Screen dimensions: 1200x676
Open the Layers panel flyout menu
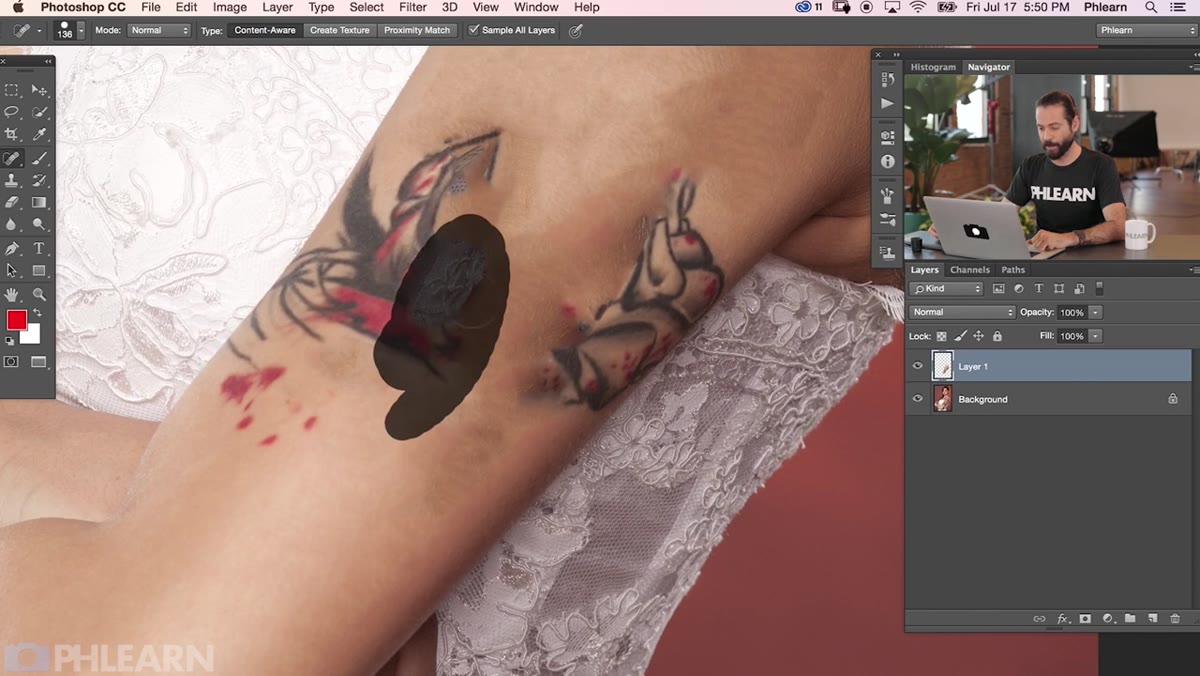[x=1194, y=270]
